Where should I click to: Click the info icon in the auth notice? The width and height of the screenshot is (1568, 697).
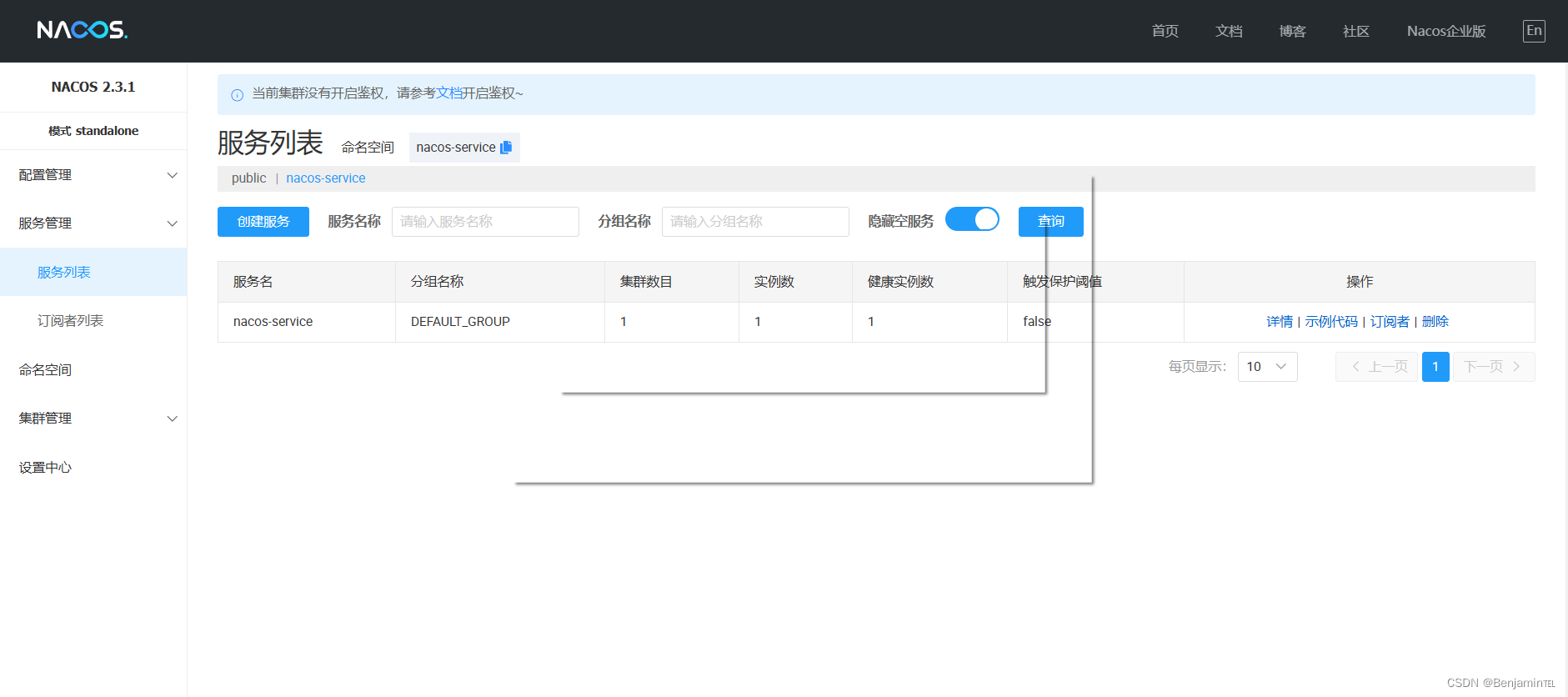tap(237, 94)
